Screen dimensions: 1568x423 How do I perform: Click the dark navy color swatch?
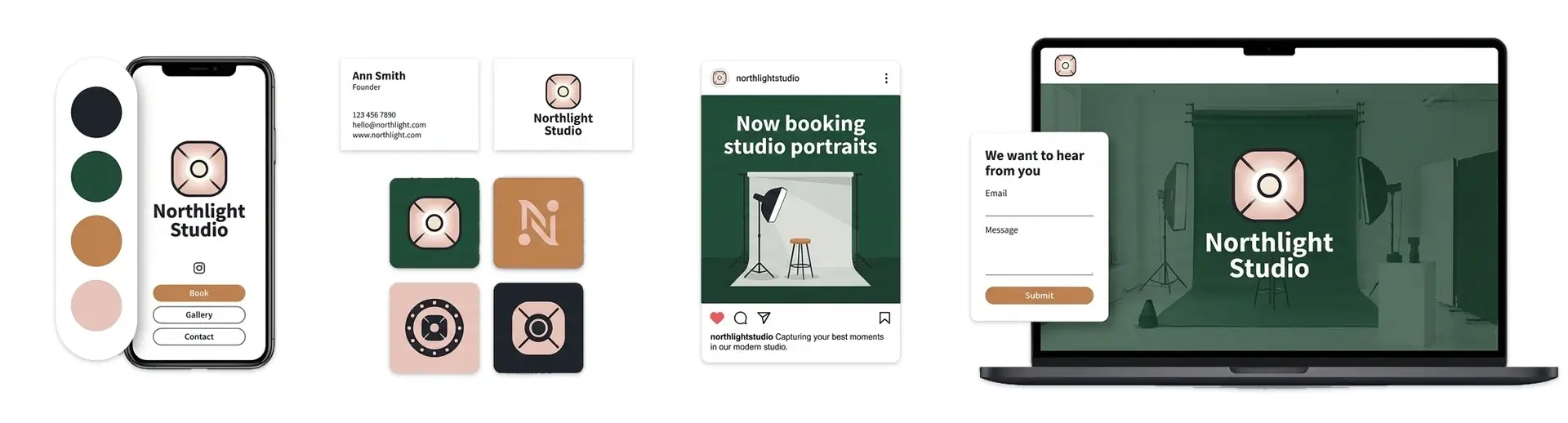(96, 113)
